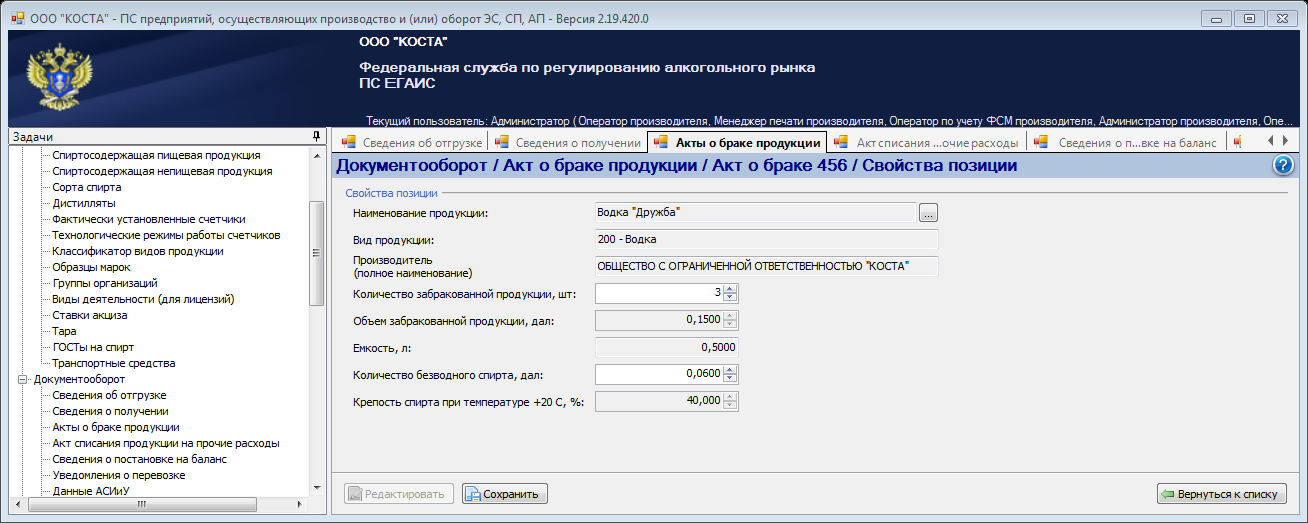Click the product browse ellipsis button

click(x=929, y=212)
